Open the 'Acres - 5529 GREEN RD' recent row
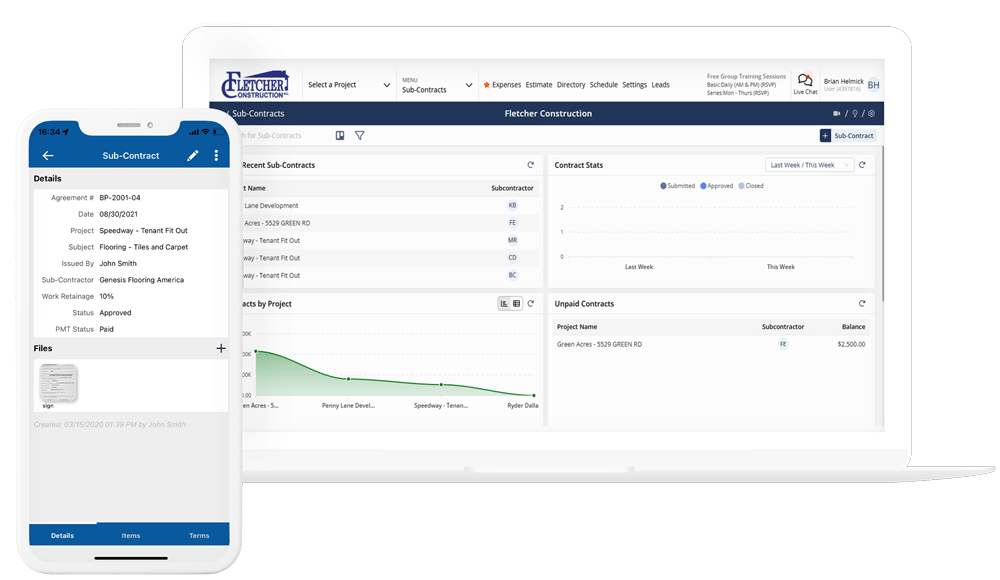This screenshot has width=1000, height=580. click(x=389, y=223)
